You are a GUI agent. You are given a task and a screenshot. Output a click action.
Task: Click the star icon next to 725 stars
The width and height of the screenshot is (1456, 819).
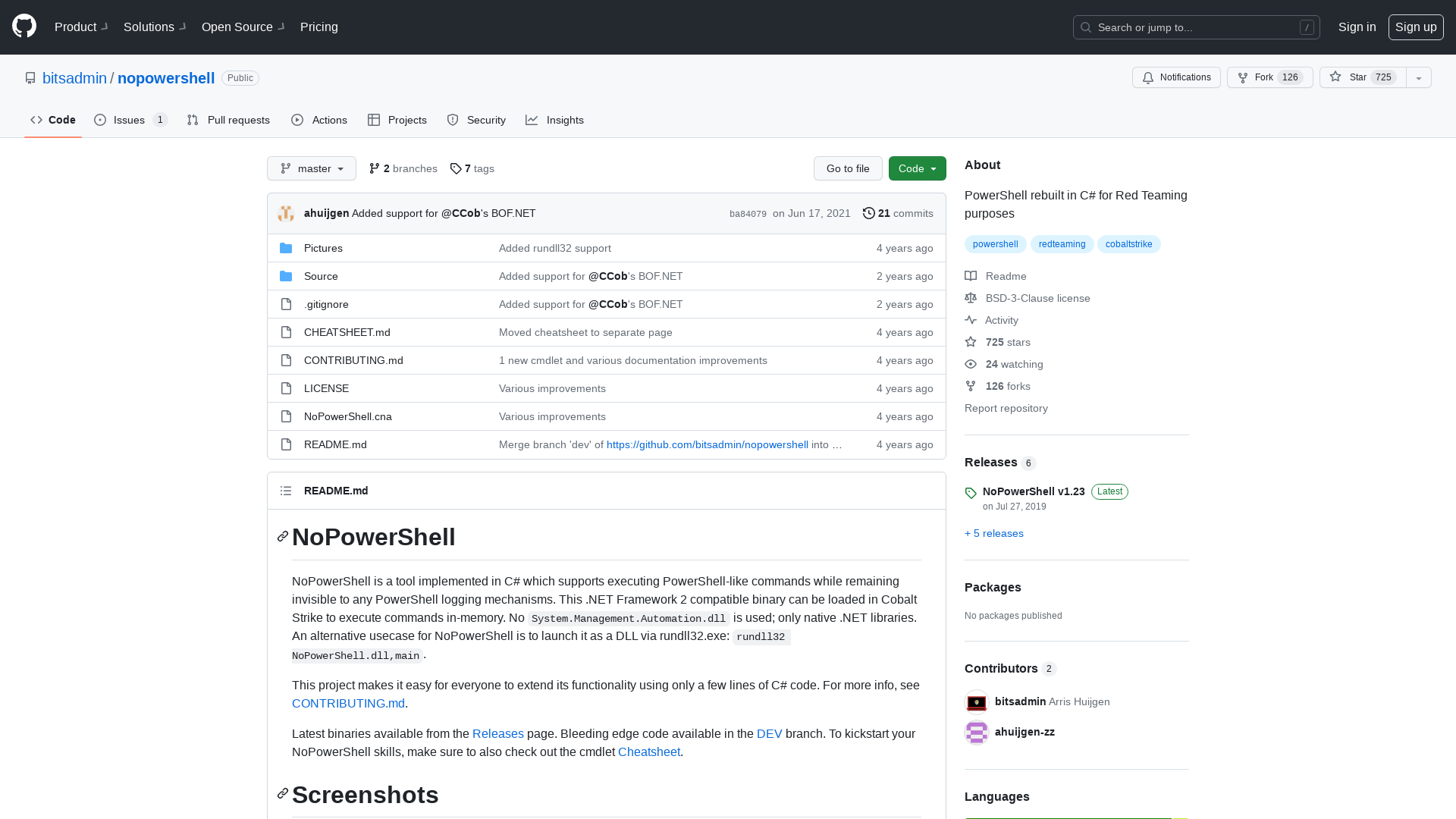(971, 342)
